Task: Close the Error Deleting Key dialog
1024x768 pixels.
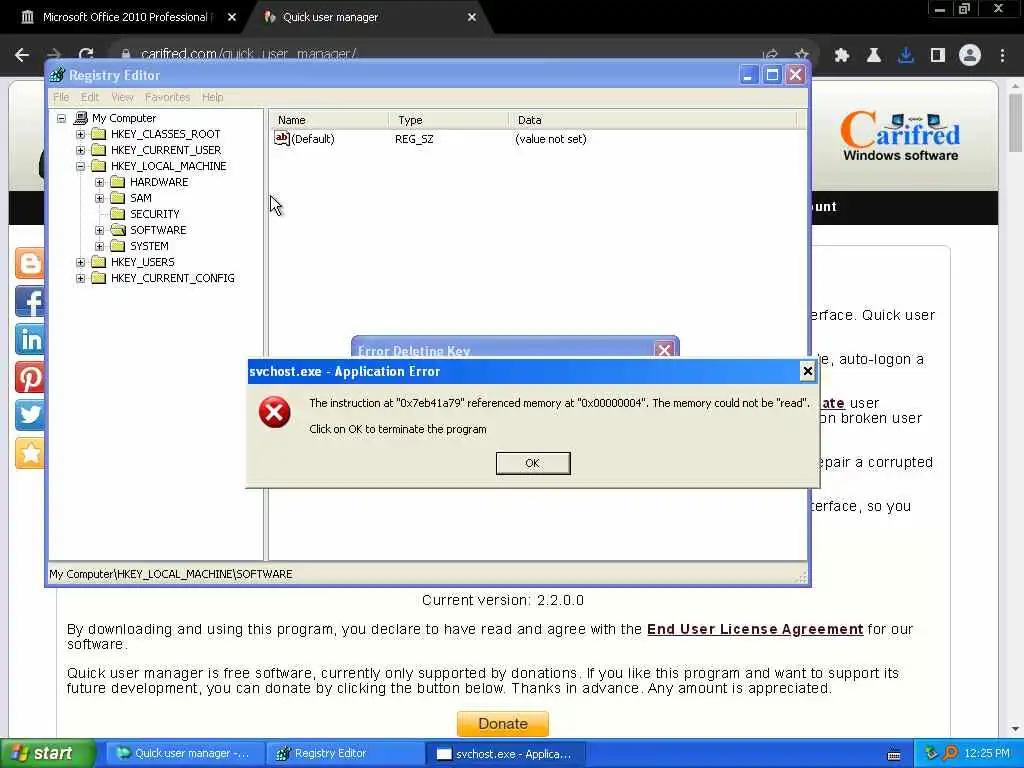Action: click(x=664, y=350)
